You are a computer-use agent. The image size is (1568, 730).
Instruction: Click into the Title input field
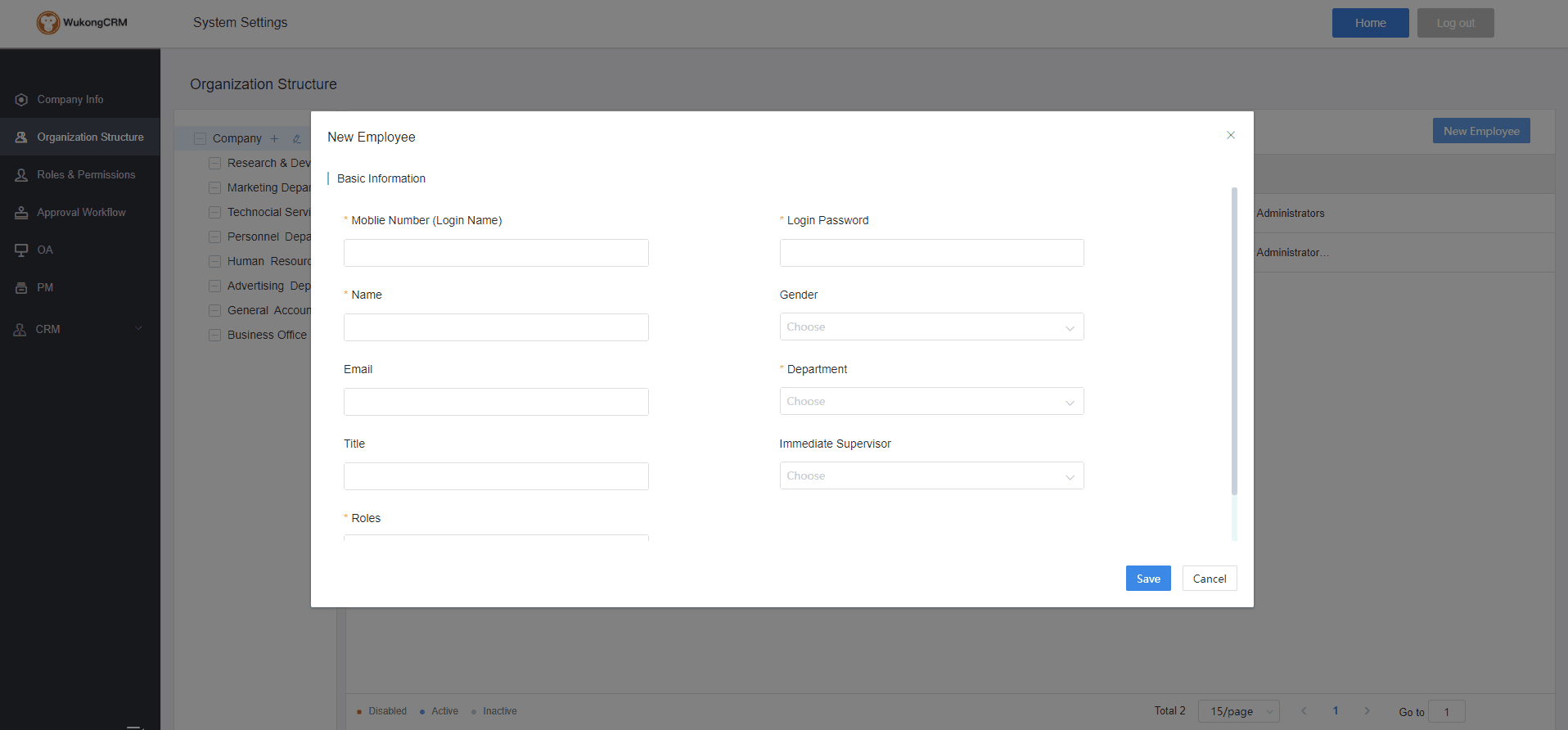[x=496, y=476]
